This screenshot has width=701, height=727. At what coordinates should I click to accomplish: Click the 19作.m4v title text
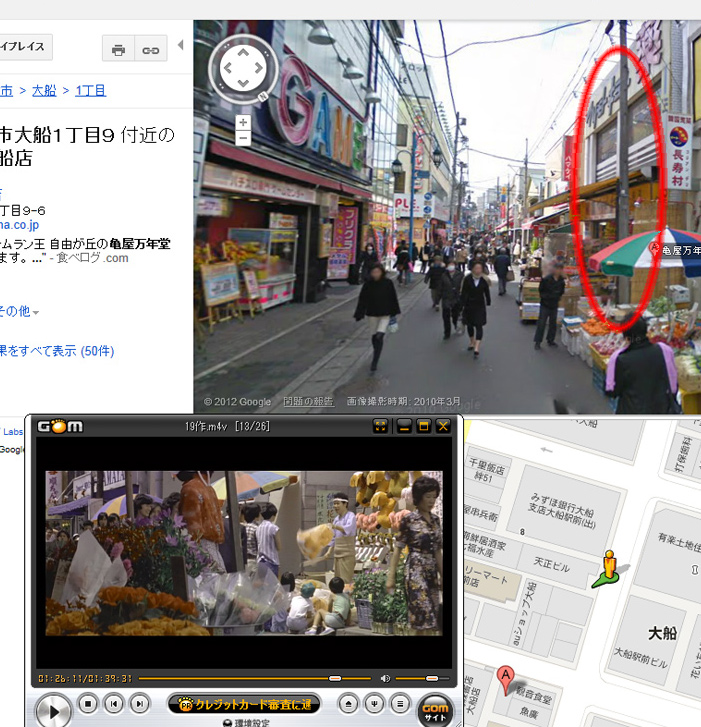pyautogui.click(x=206, y=426)
